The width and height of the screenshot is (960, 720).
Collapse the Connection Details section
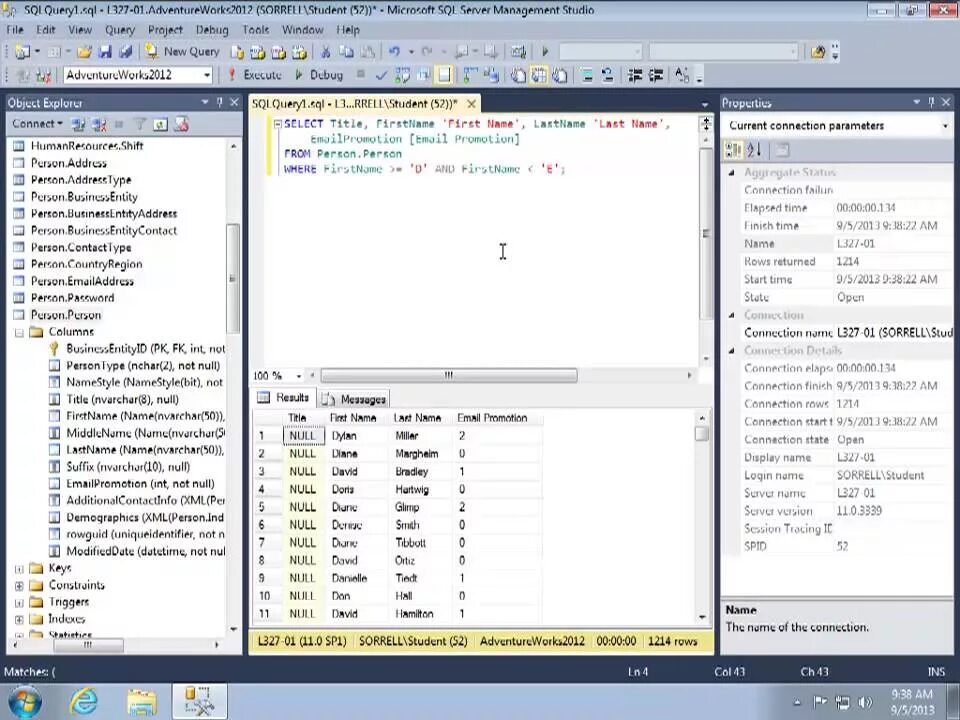pyautogui.click(x=731, y=351)
